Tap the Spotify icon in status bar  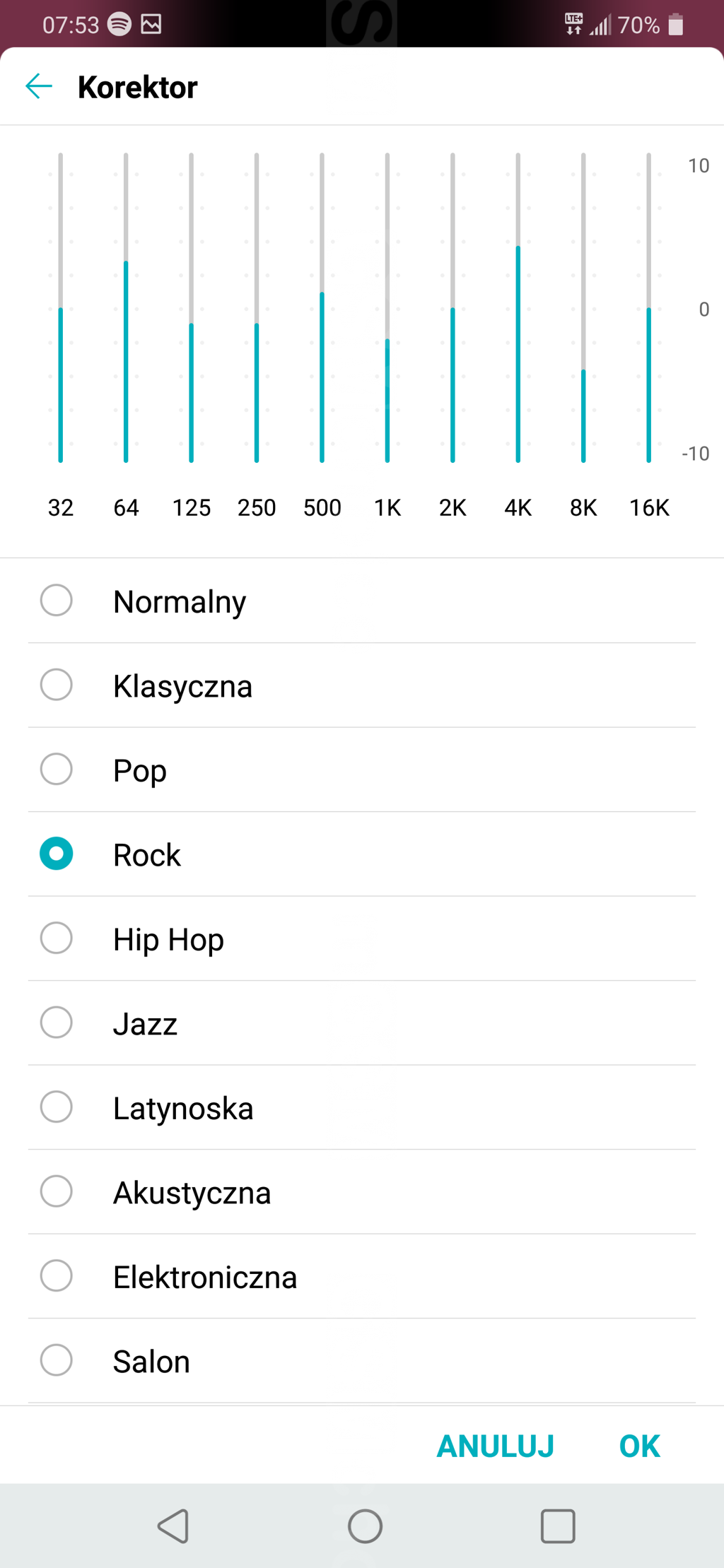click(x=119, y=24)
